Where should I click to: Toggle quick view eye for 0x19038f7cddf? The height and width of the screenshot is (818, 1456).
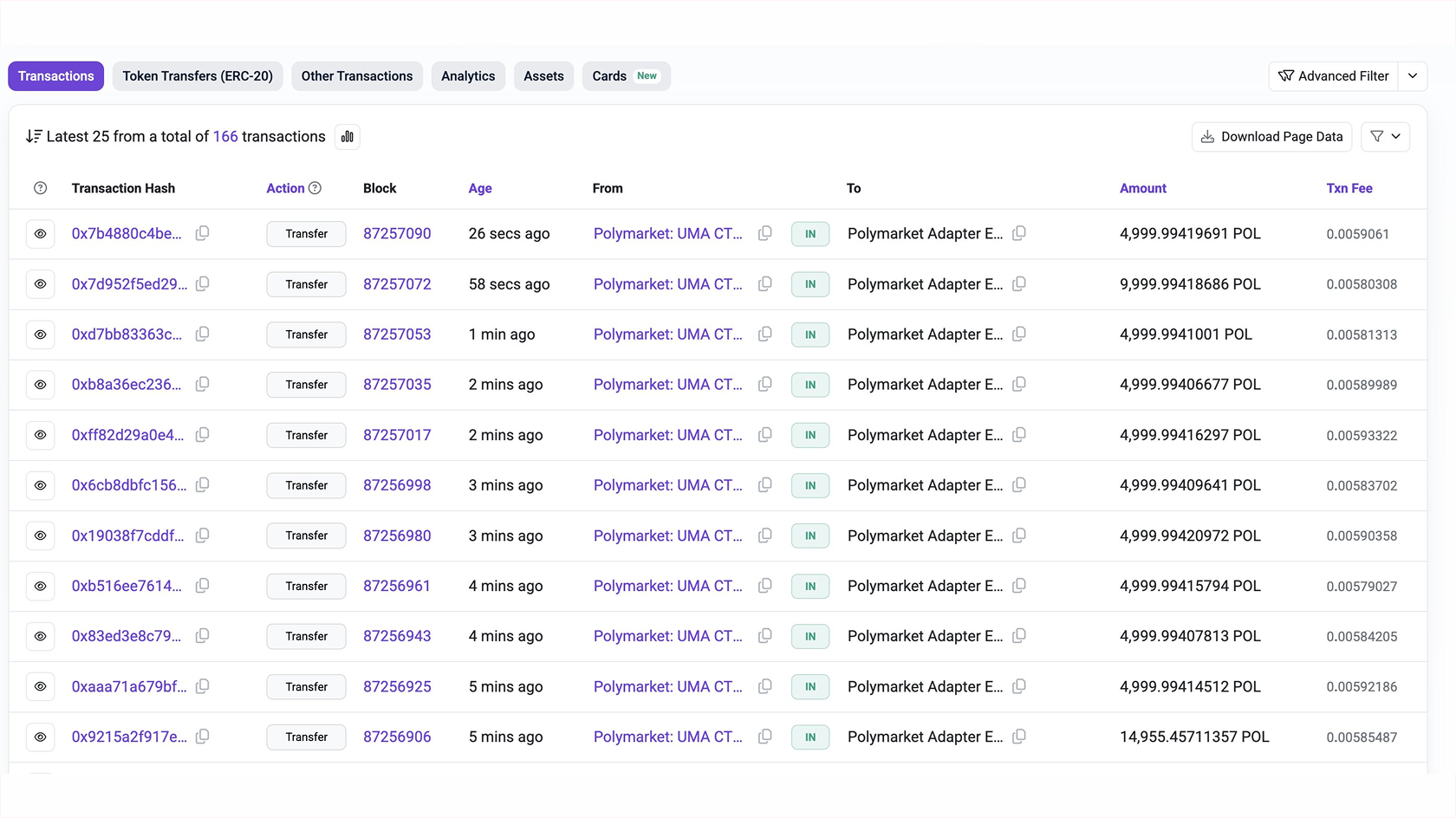40,536
